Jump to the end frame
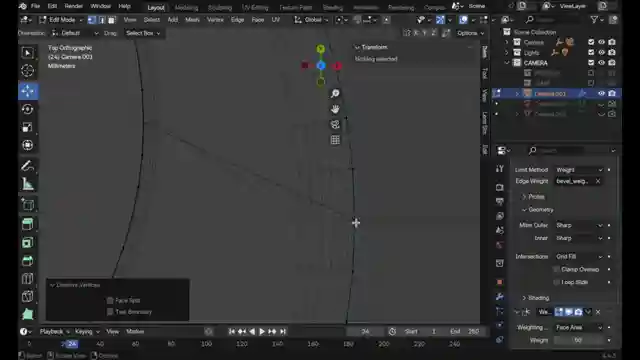 pyautogui.click(x=282, y=331)
